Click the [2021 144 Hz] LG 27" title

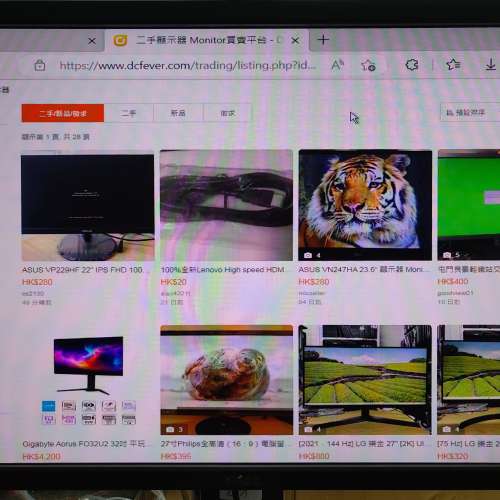361,444
